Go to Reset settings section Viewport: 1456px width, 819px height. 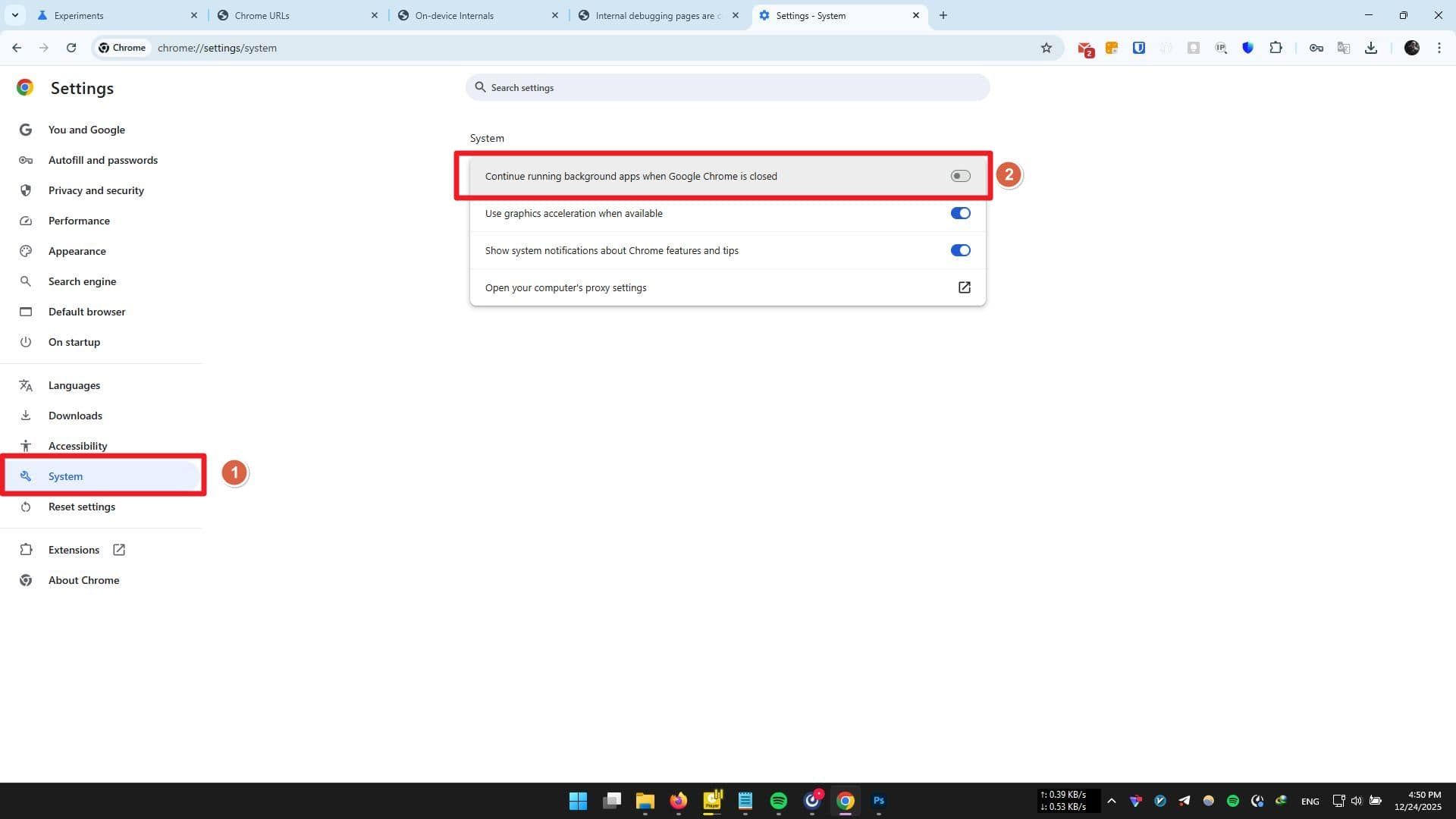(81, 507)
